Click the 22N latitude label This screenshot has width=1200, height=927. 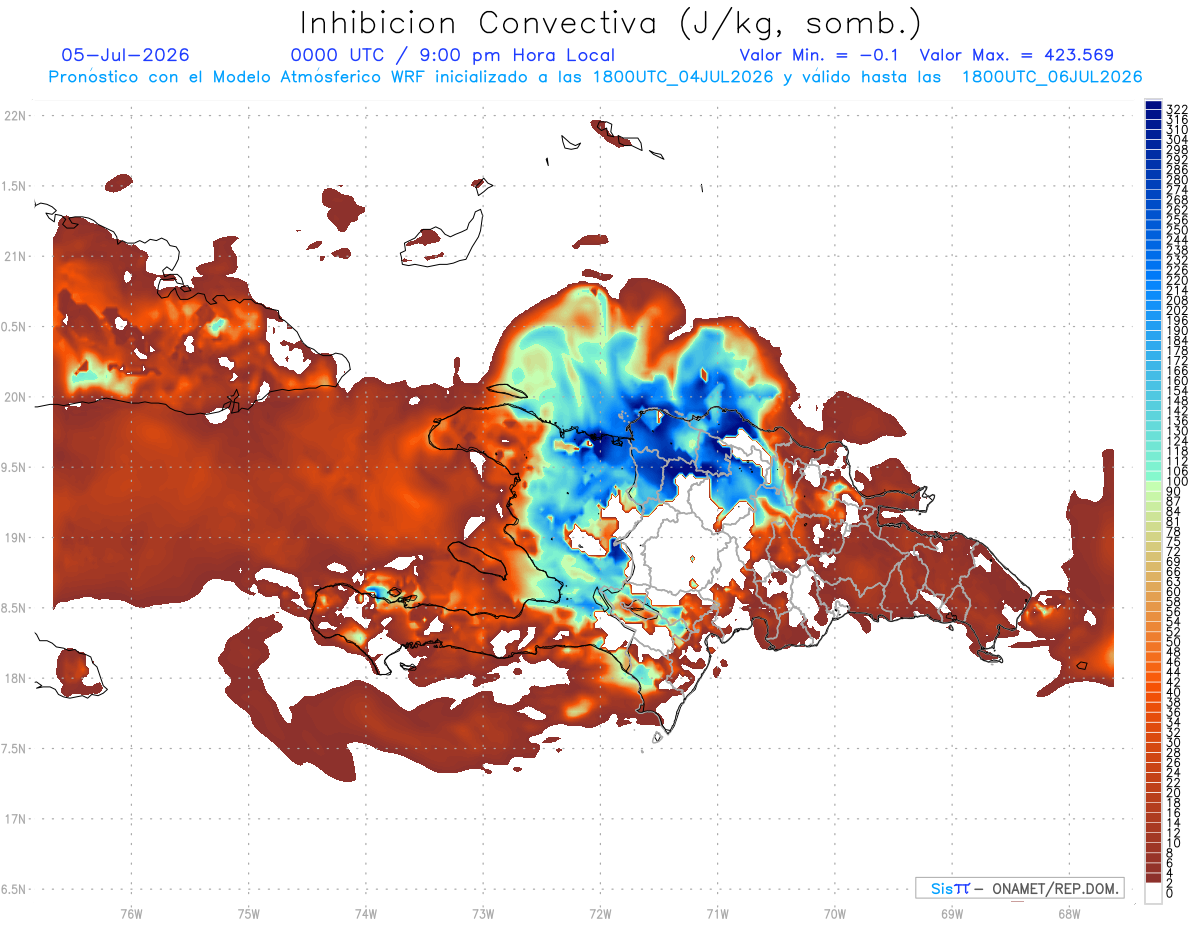tap(16, 116)
